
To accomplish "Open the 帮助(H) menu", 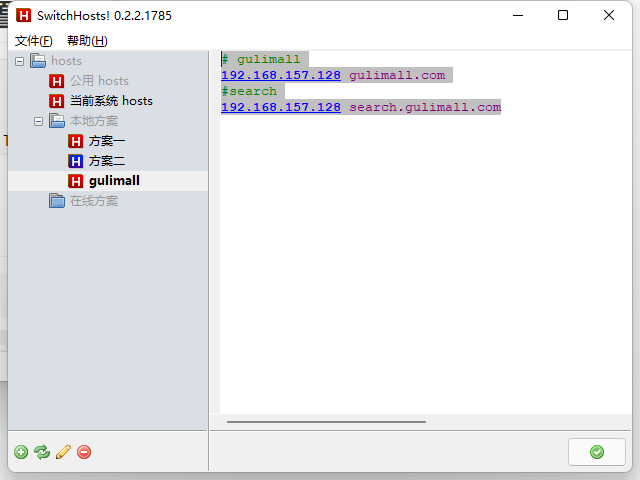I will tap(87, 41).
